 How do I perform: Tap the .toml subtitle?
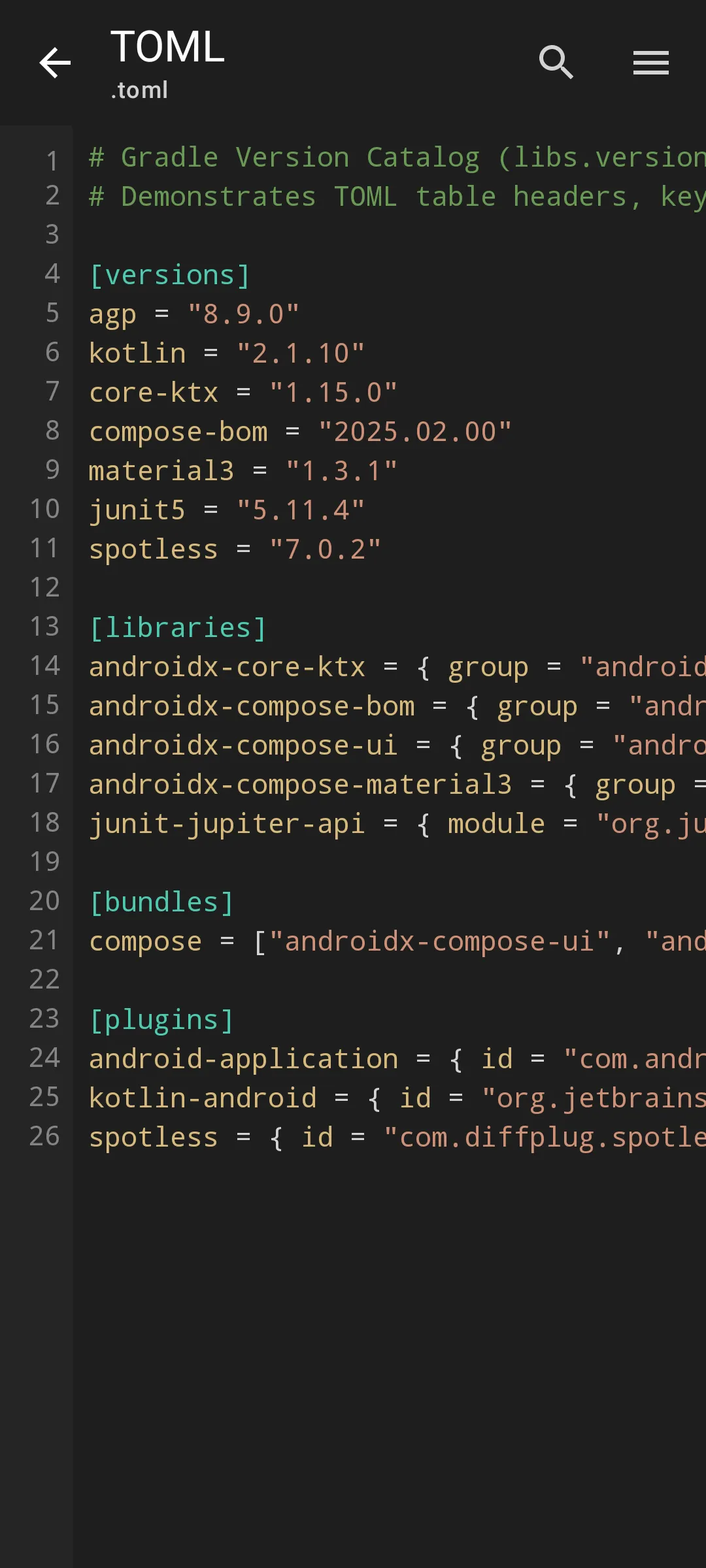tap(139, 90)
